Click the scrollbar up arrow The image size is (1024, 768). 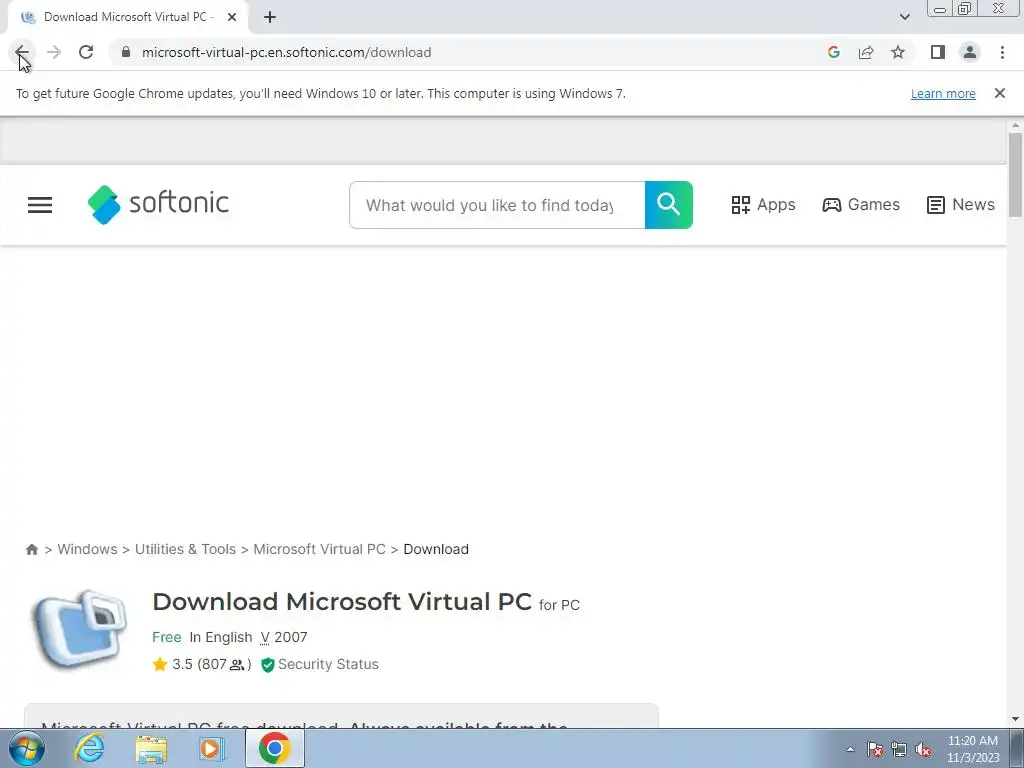pos(1015,125)
